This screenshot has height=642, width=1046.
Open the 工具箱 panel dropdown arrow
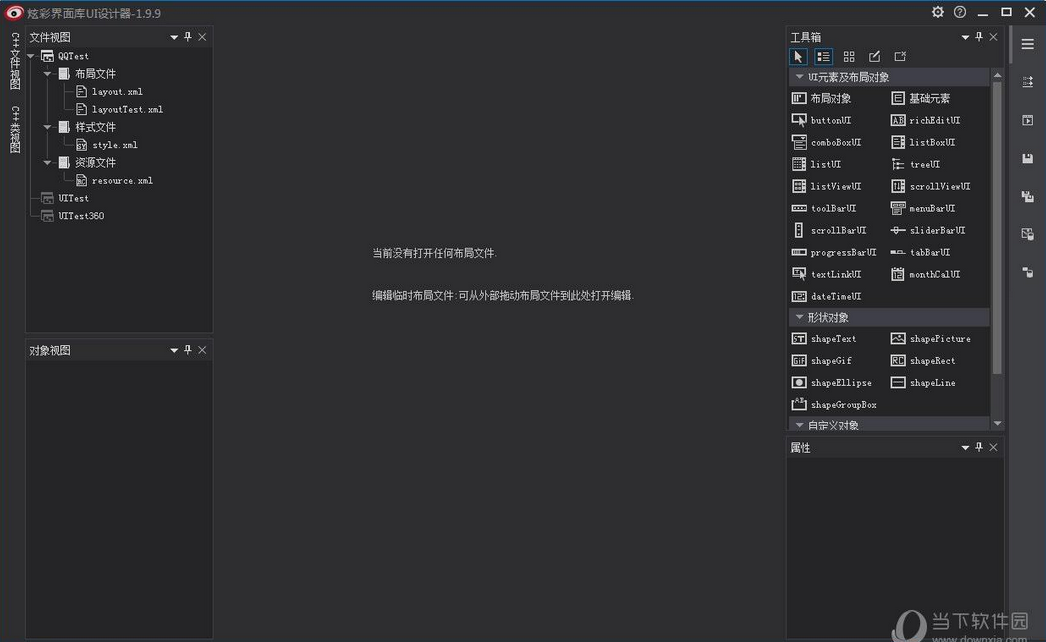pyautogui.click(x=965, y=37)
